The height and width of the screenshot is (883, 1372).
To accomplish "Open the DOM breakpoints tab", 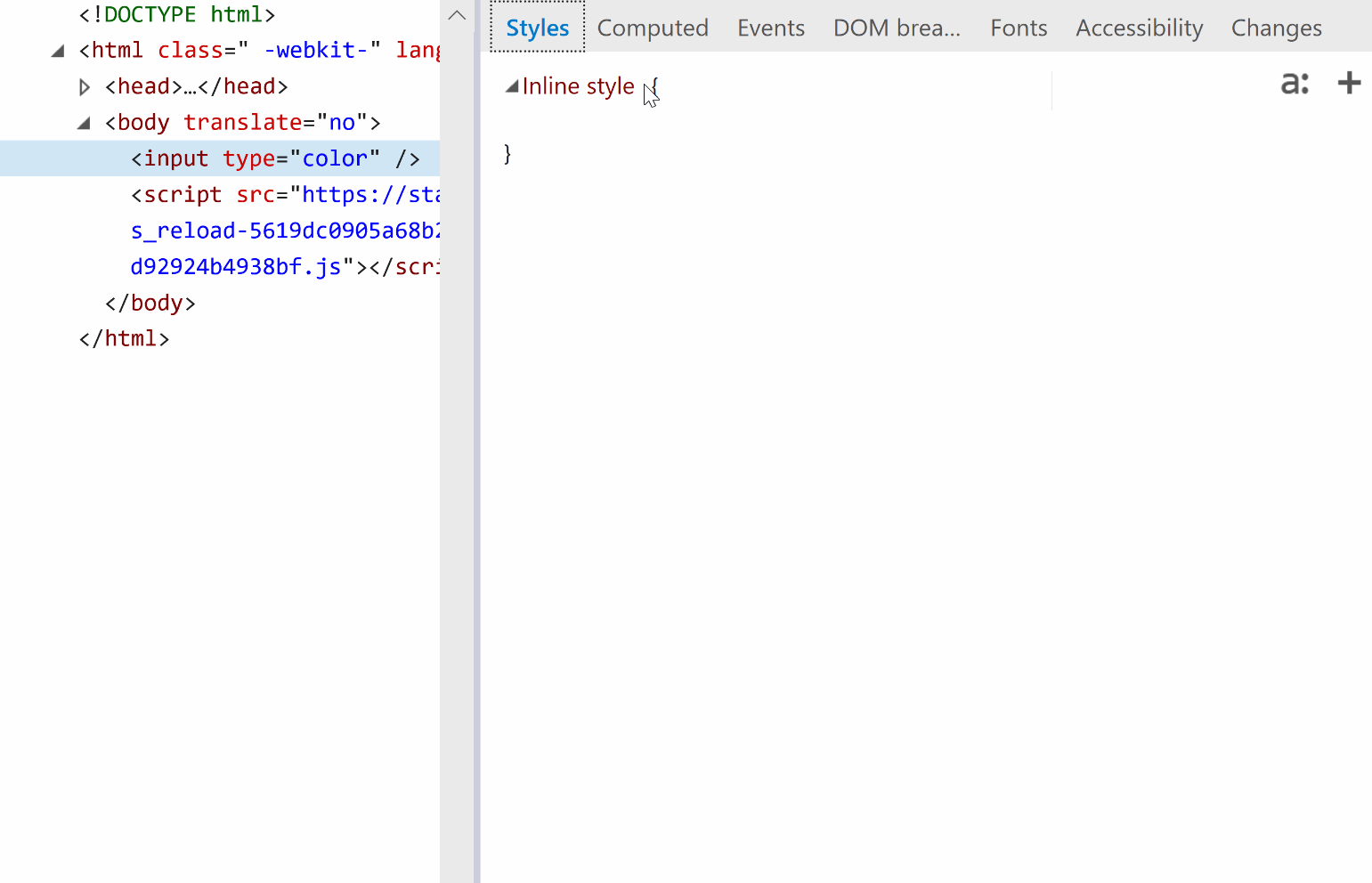I will tap(897, 28).
